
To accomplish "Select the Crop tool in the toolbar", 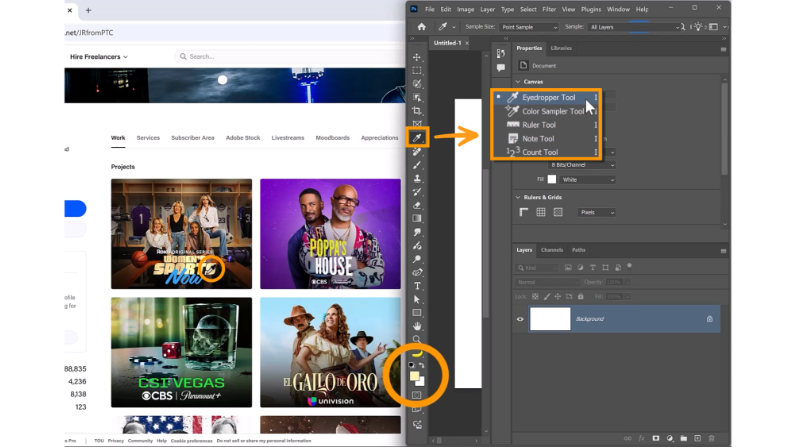I will point(417,110).
